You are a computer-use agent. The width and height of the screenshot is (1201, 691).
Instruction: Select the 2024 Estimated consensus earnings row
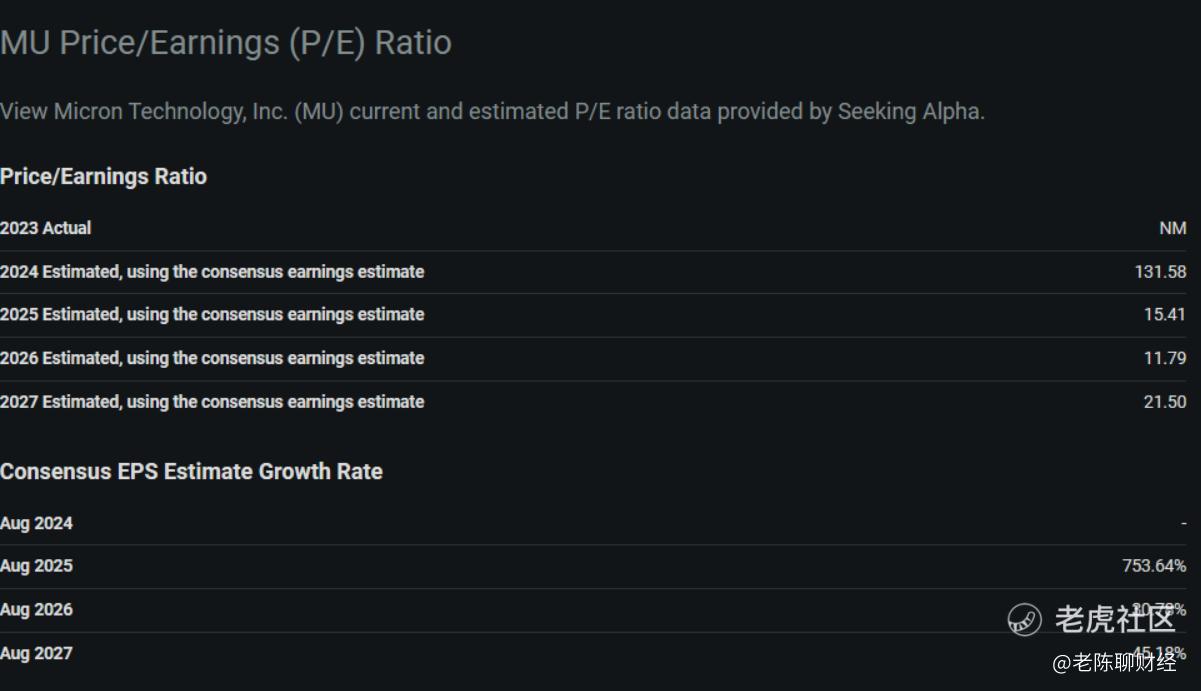212,272
